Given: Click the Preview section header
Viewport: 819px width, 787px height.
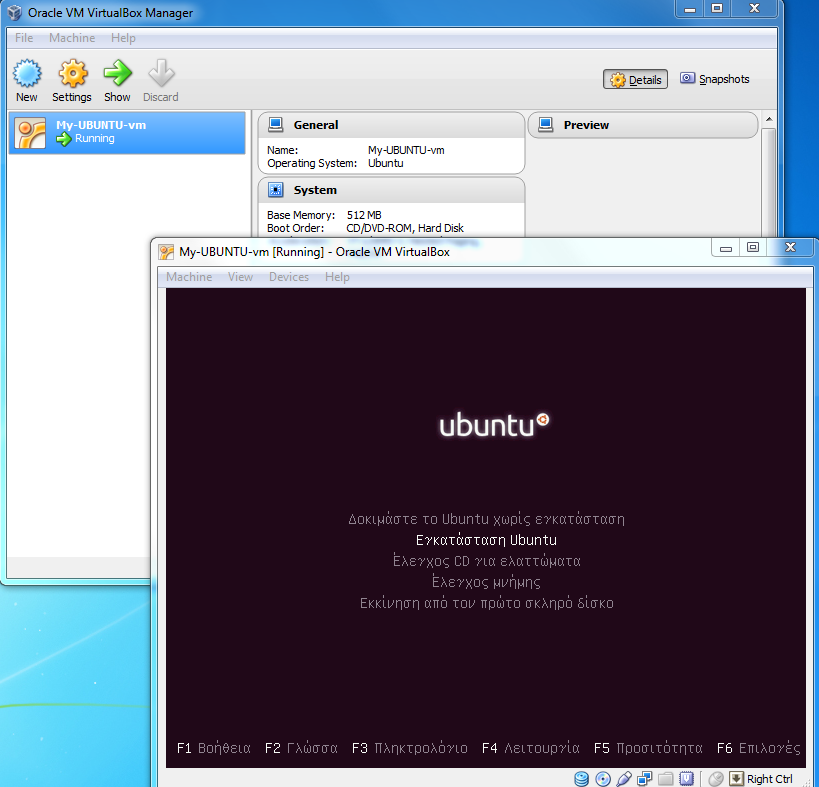Looking at the screenshot, I should (x=643, y=125).
